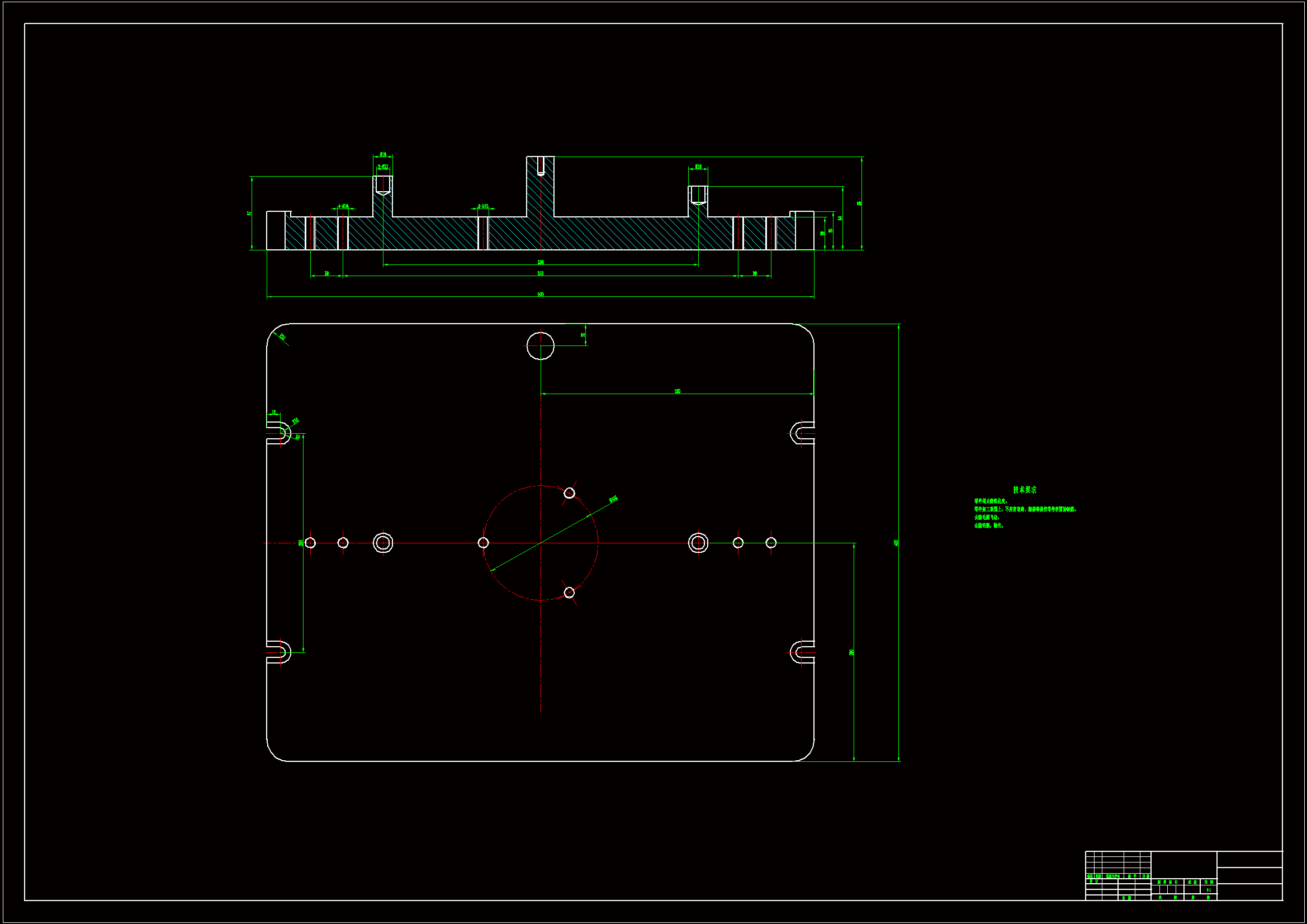Click the right double-ring counterbore hole
The height and width of the screenshot is (924, 1307).
point(698,543)
